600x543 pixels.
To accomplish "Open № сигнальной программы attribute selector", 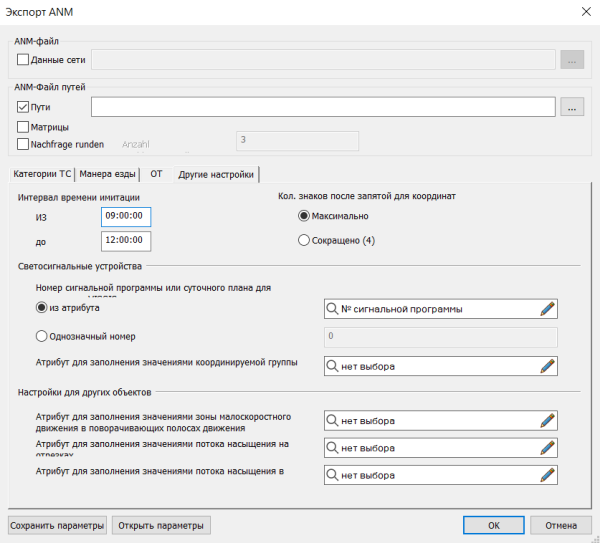I will click(432, 309).
